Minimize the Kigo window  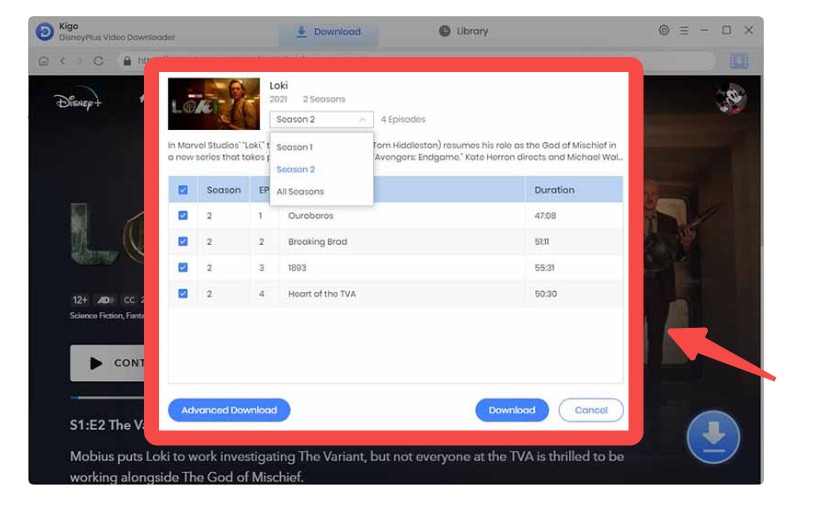(x=704, y=31)
